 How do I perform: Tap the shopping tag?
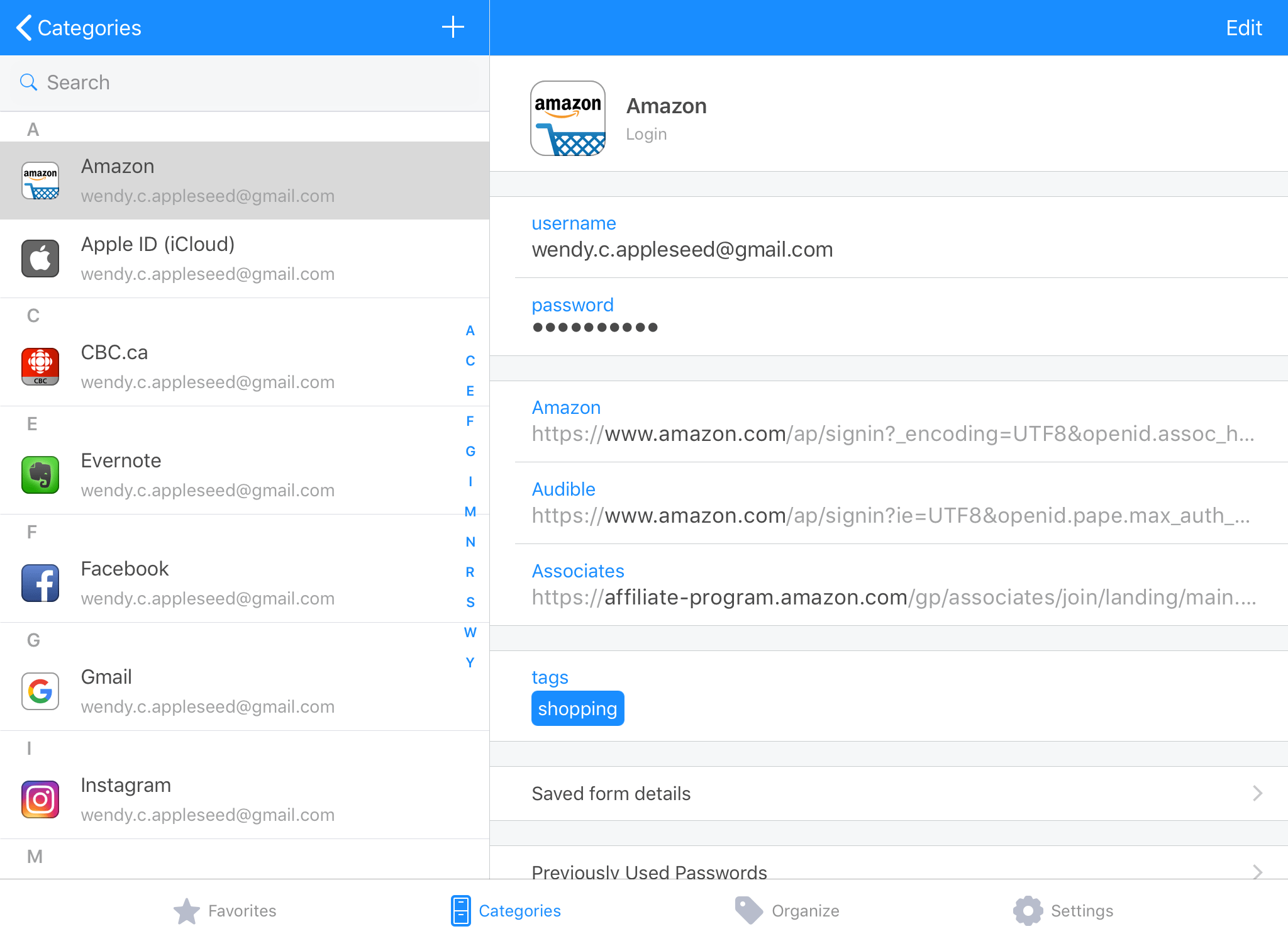click(577, 708)
